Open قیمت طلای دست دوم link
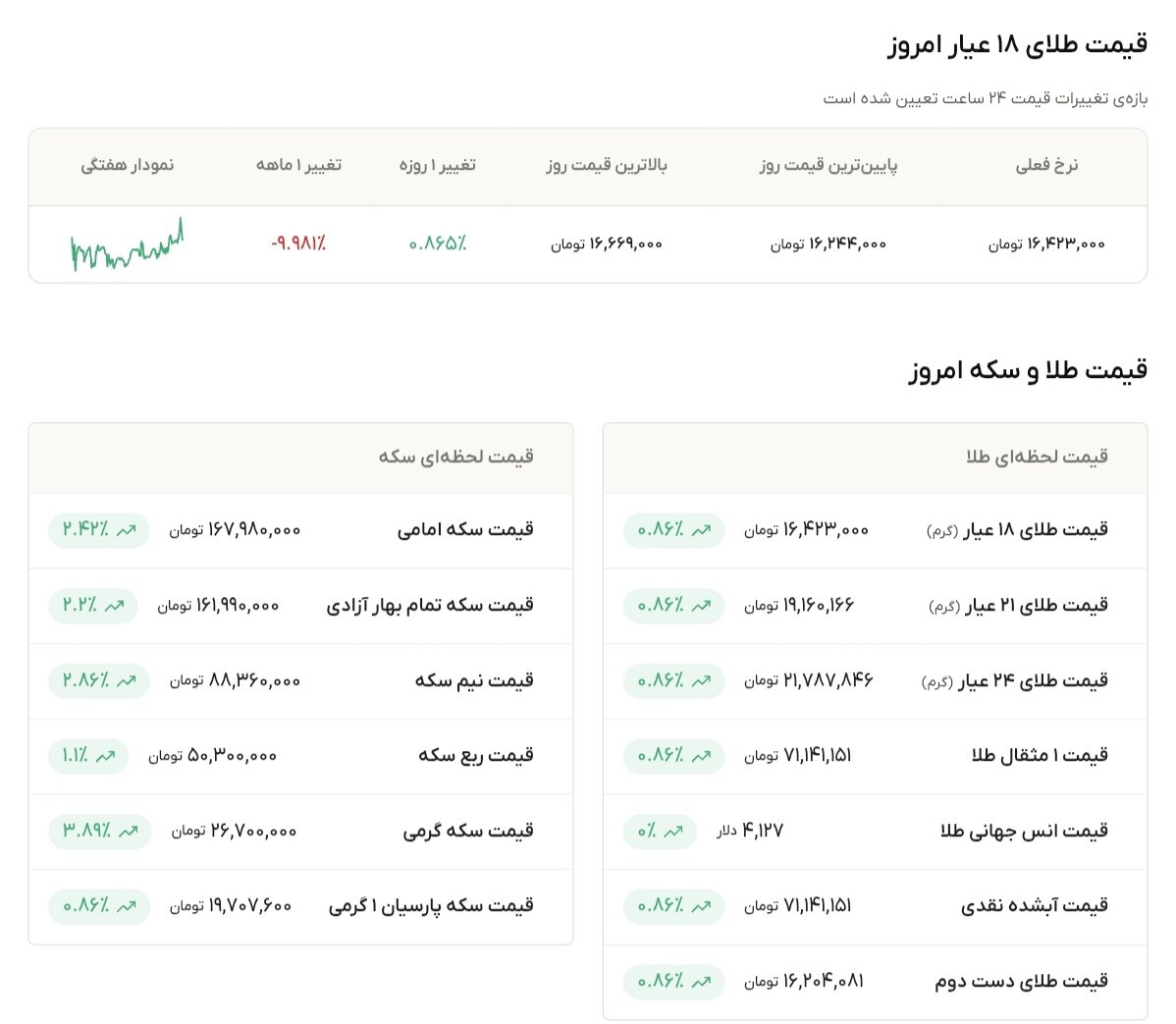Screen dimensions: 1176x1024 [1022, 981]
